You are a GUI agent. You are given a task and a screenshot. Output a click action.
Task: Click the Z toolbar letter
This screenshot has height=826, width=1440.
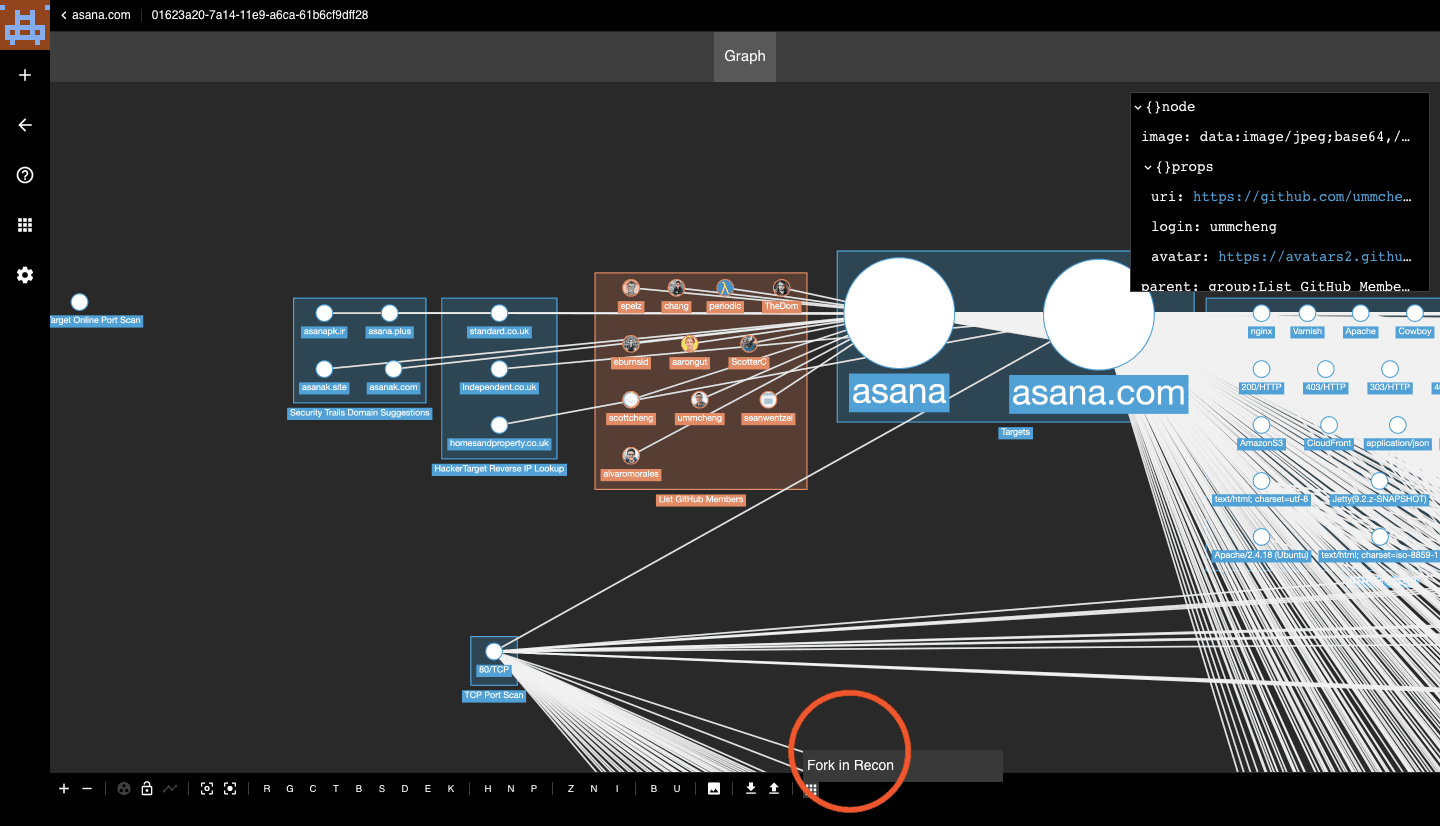pos(571,789)
